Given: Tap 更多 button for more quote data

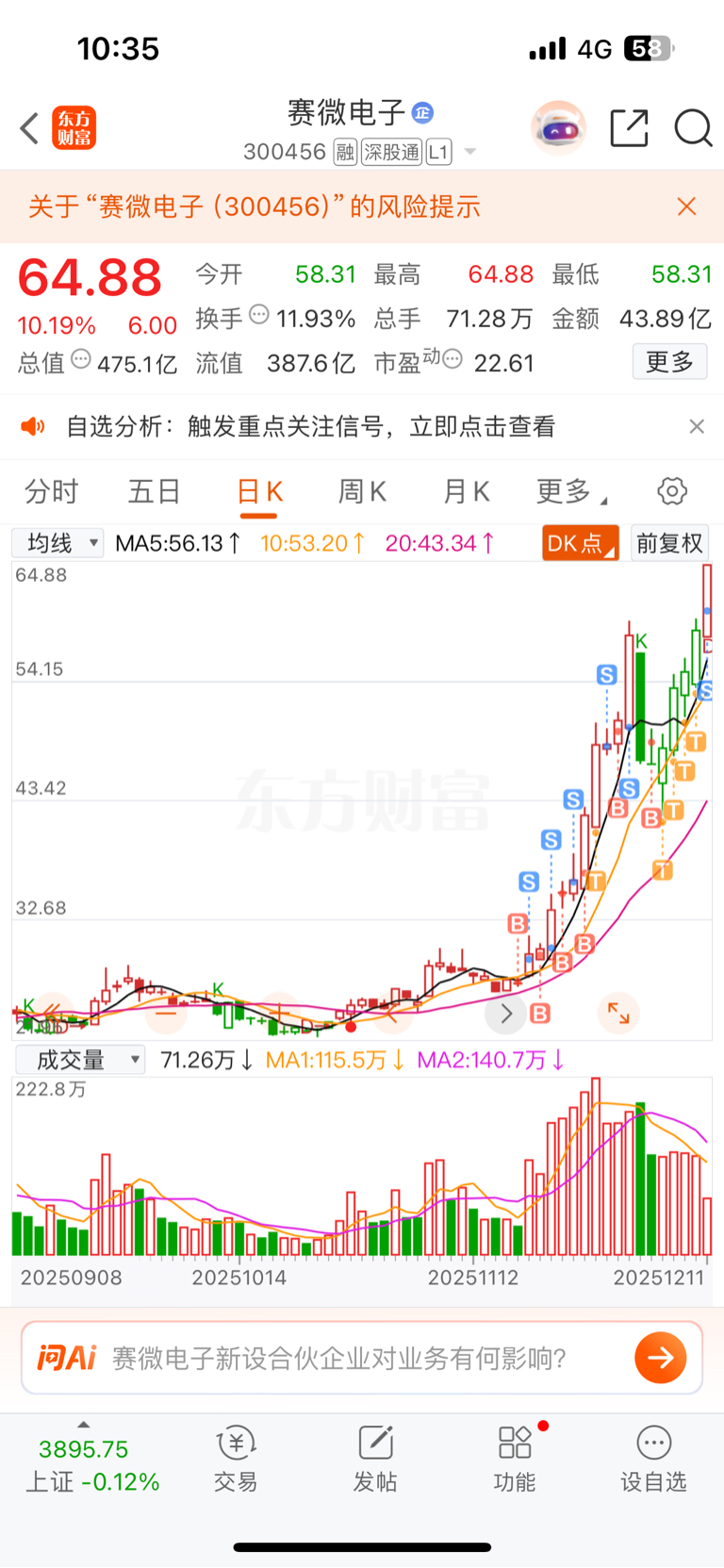Looking at the screenshot, I should (x=669, y=361).
